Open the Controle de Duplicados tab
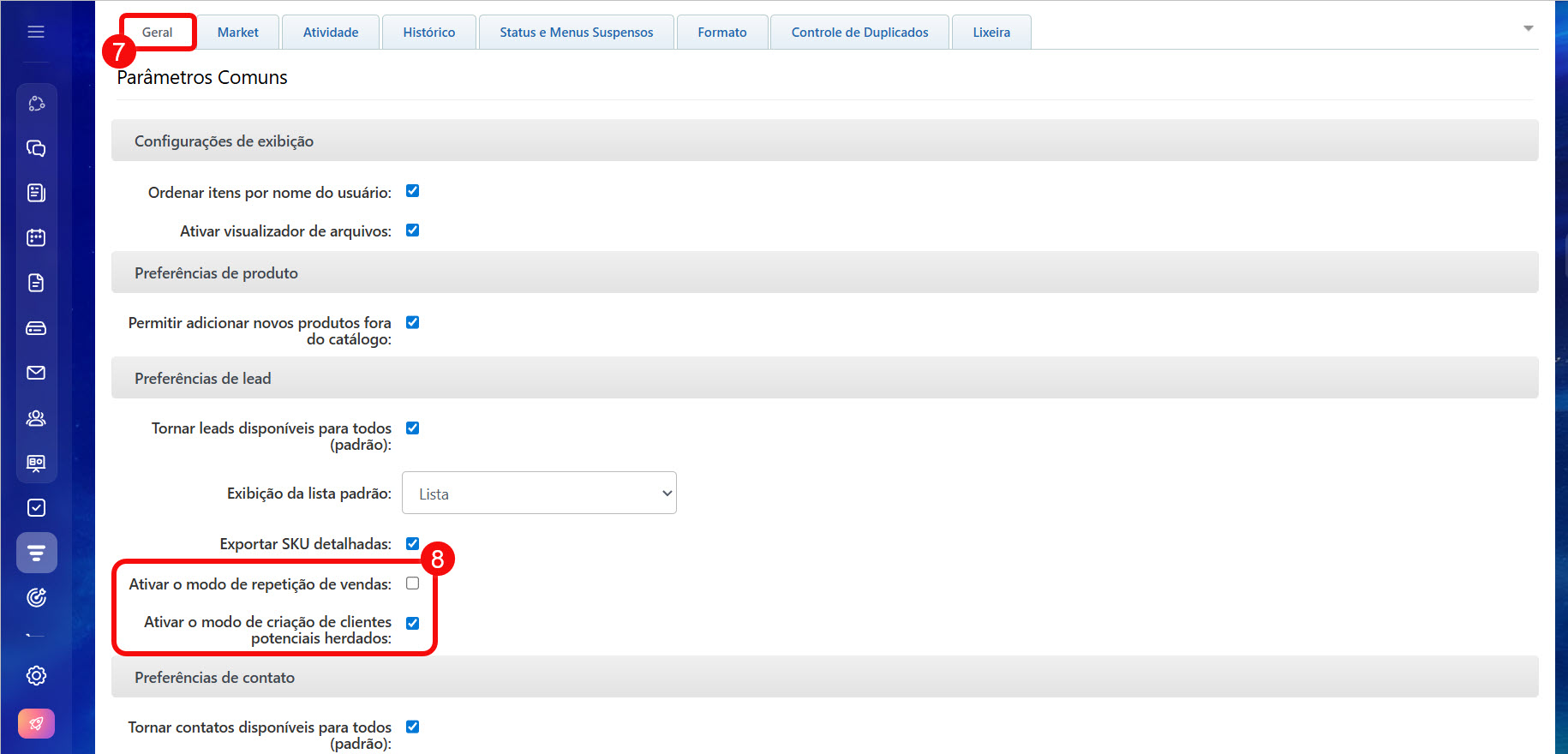 (859, 33)
